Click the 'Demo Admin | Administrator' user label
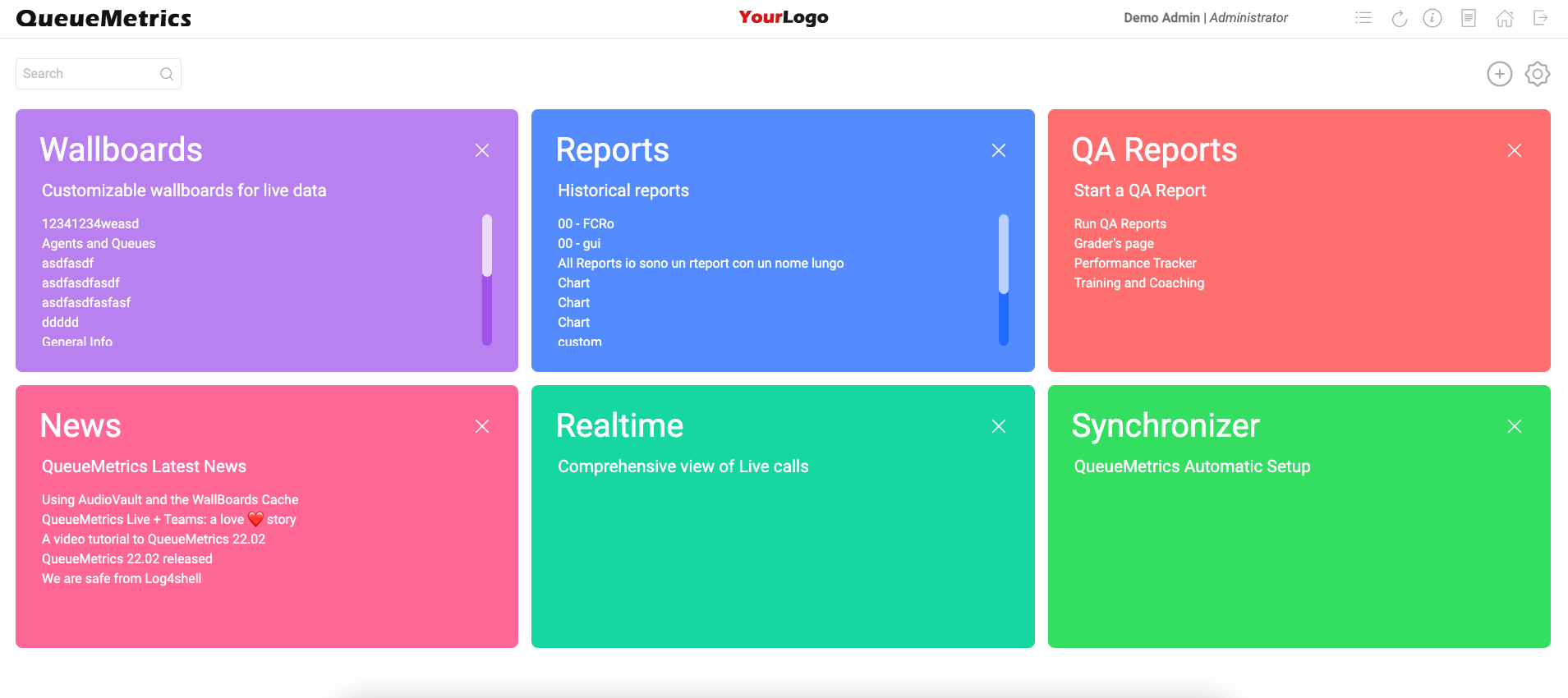 [1206, 18]
